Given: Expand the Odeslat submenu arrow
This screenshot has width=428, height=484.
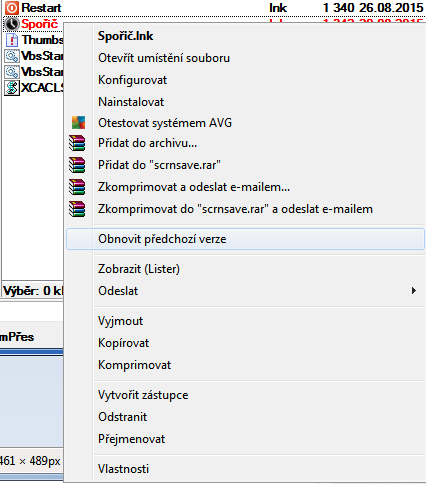Looking at the screenshot, I should pos(414,291).
